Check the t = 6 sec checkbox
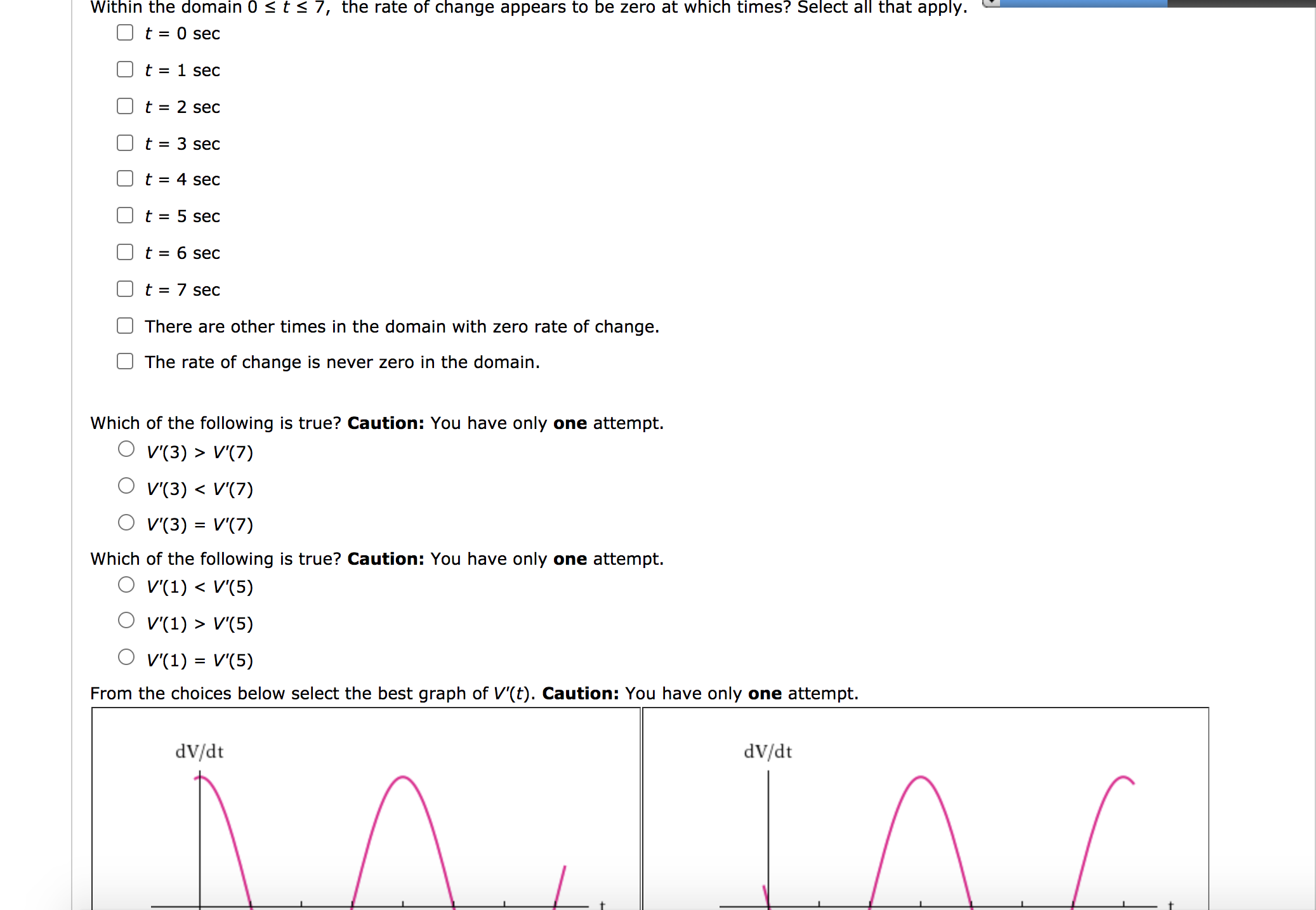The height and width of the screenshot is (910, 1316). coord(124,252)
